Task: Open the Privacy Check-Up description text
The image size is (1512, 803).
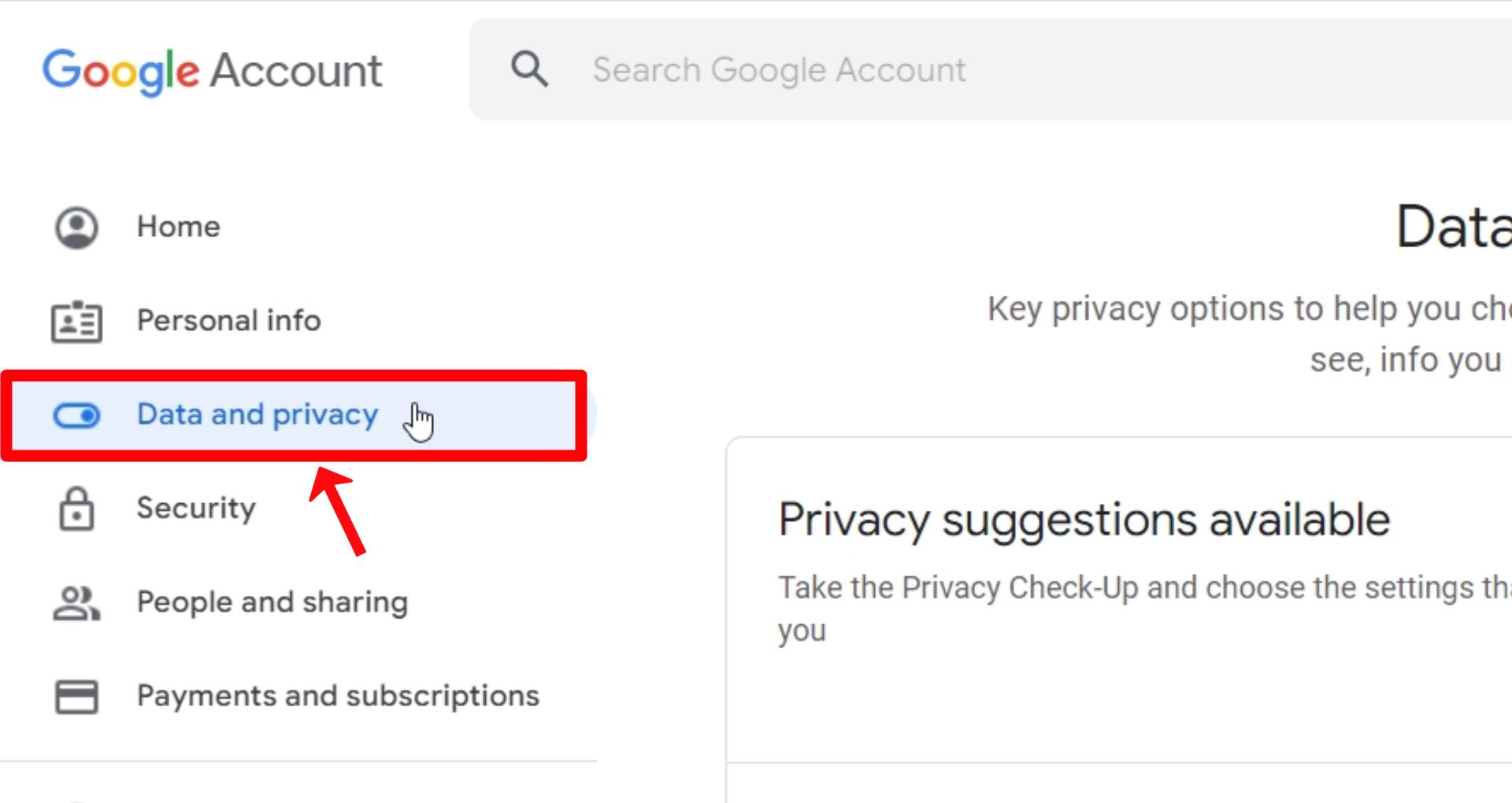Action: pos(1144,609)
